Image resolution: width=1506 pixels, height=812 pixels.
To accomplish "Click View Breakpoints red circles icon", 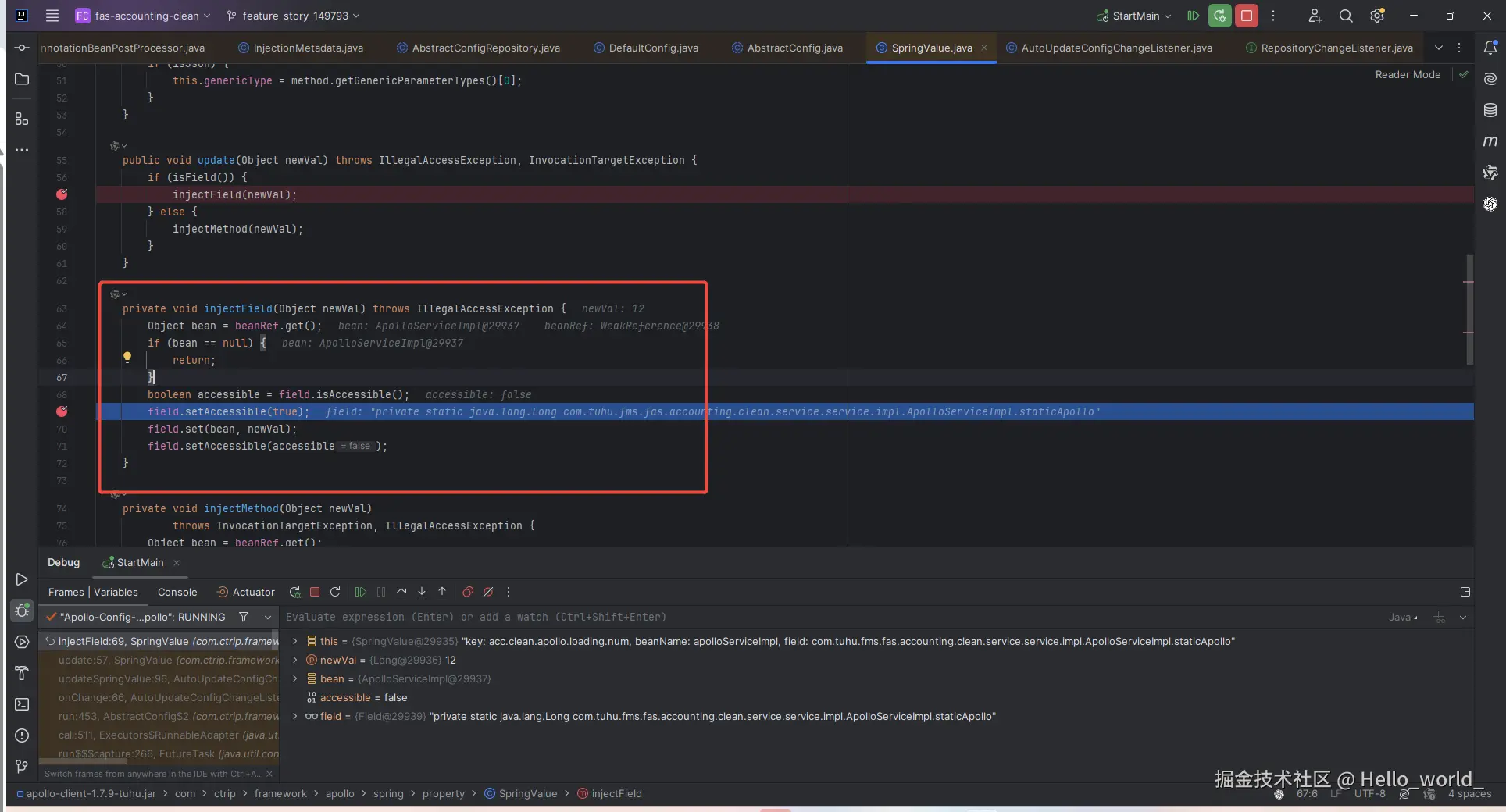I will tap(468, 592).
